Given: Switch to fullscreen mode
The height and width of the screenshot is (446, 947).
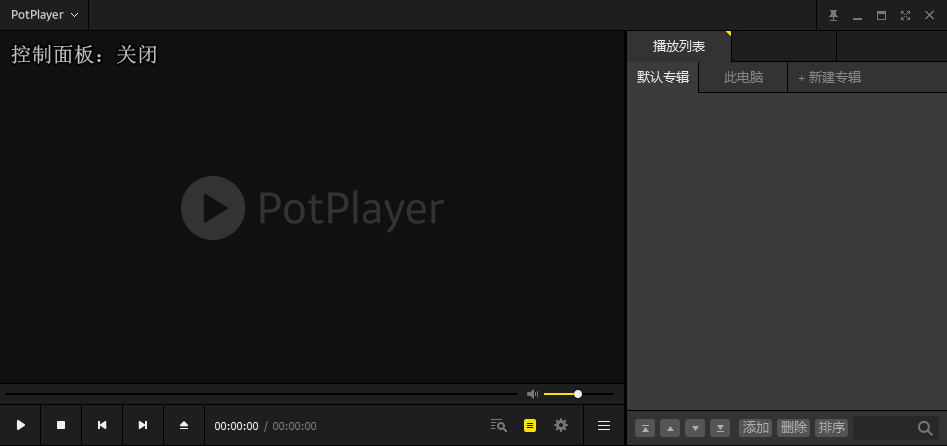Looking at the screenshot, I should click(x=905, y=16).
